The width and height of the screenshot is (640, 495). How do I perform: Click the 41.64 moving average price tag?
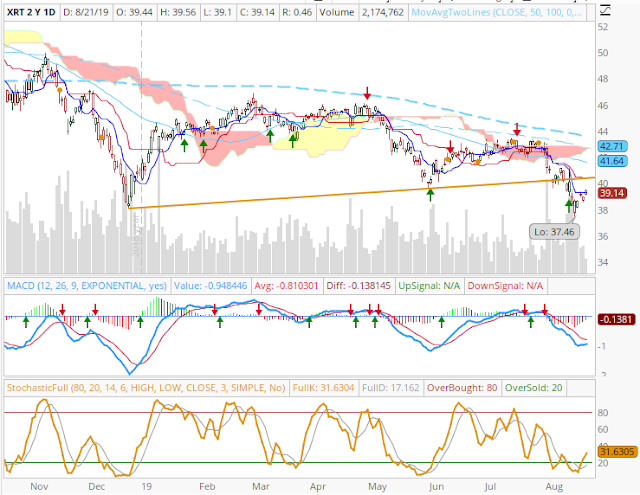612,161
